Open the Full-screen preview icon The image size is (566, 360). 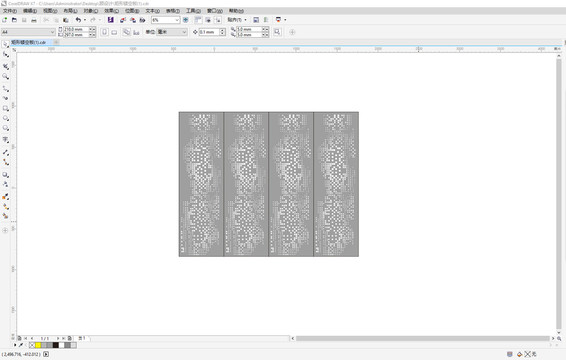(x=186, y=20)
